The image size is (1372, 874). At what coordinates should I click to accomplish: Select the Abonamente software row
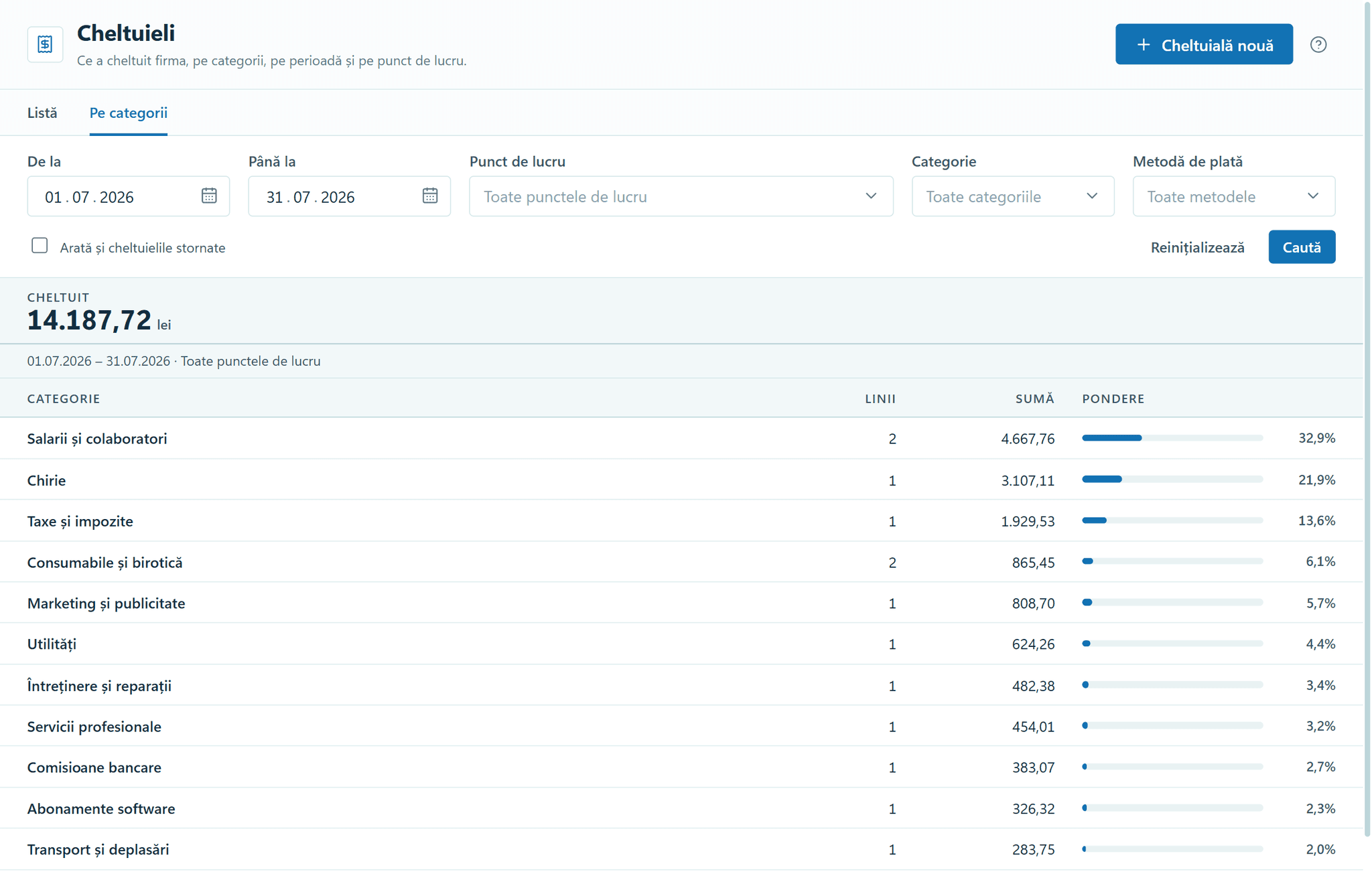pos(681,808)
